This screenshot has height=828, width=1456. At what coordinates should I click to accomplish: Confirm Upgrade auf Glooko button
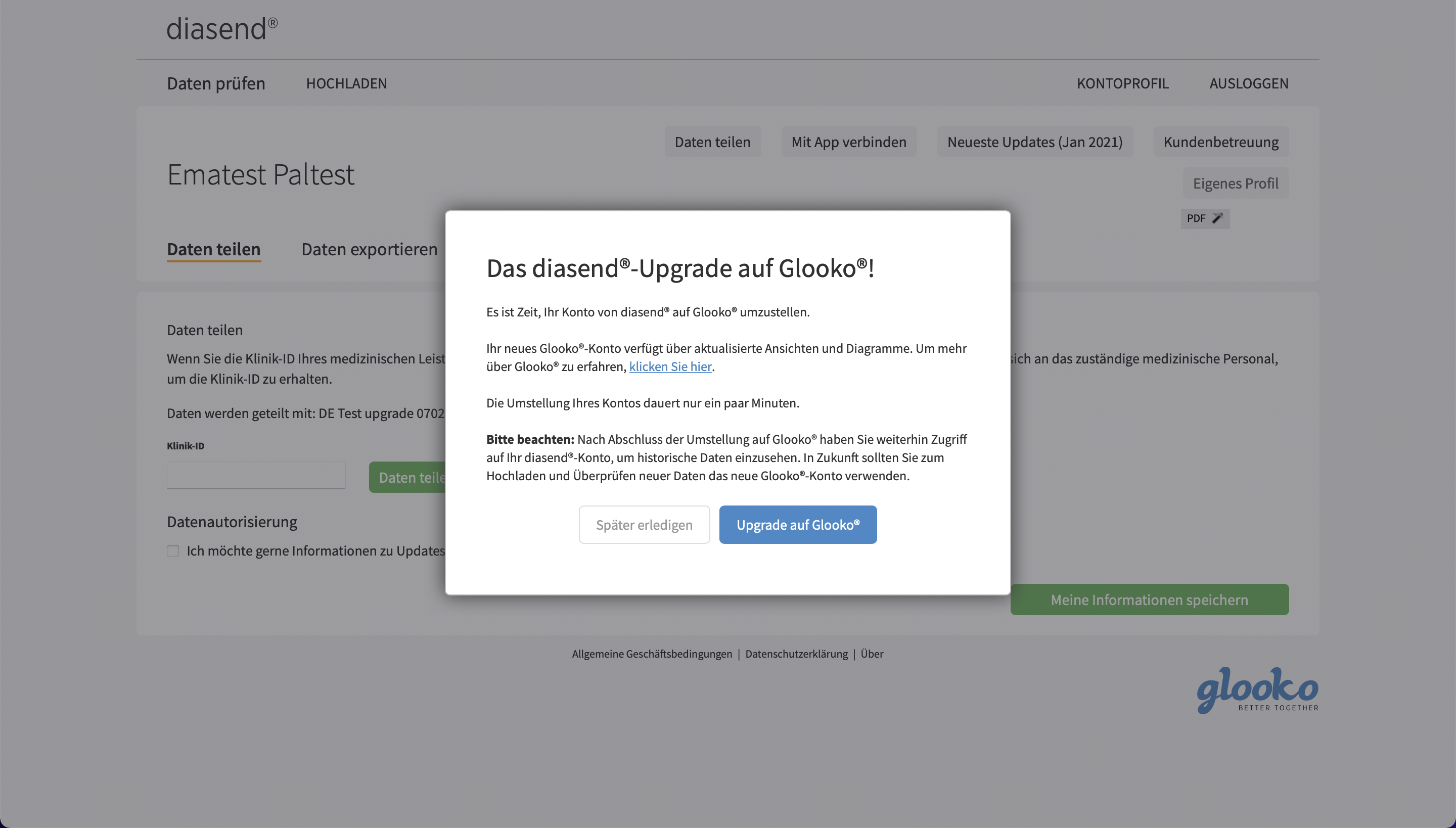[x=798, y=524]
